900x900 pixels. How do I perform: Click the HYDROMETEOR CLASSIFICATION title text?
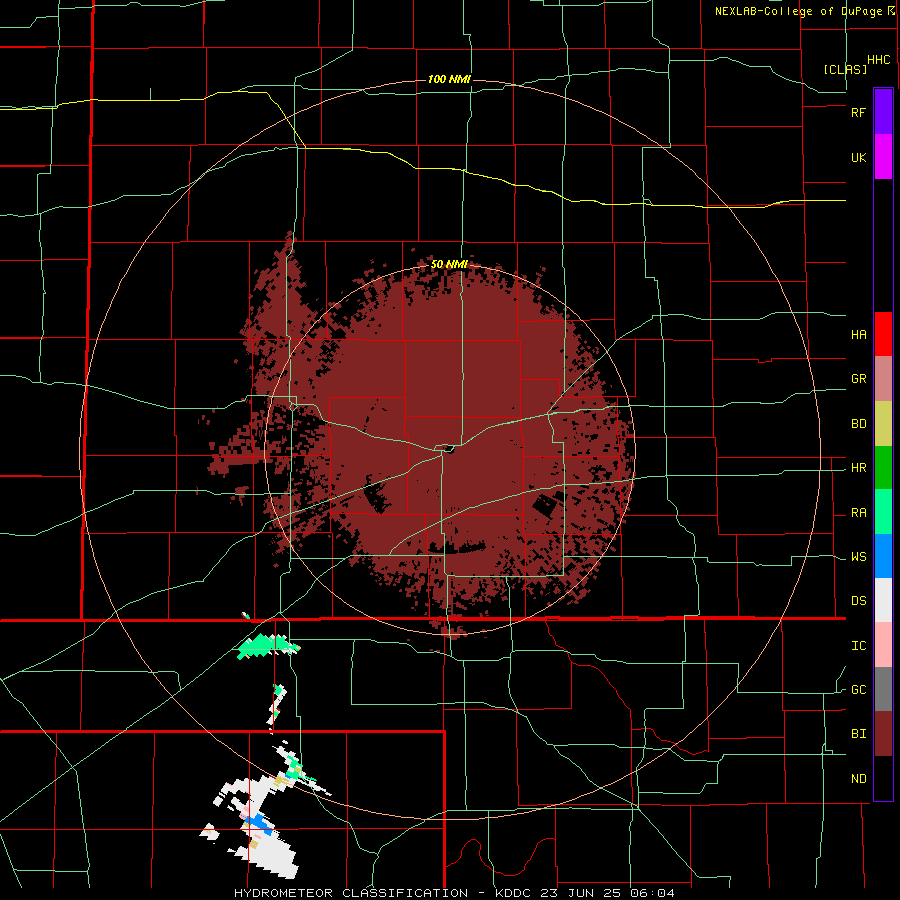click(x=351, y=893)
